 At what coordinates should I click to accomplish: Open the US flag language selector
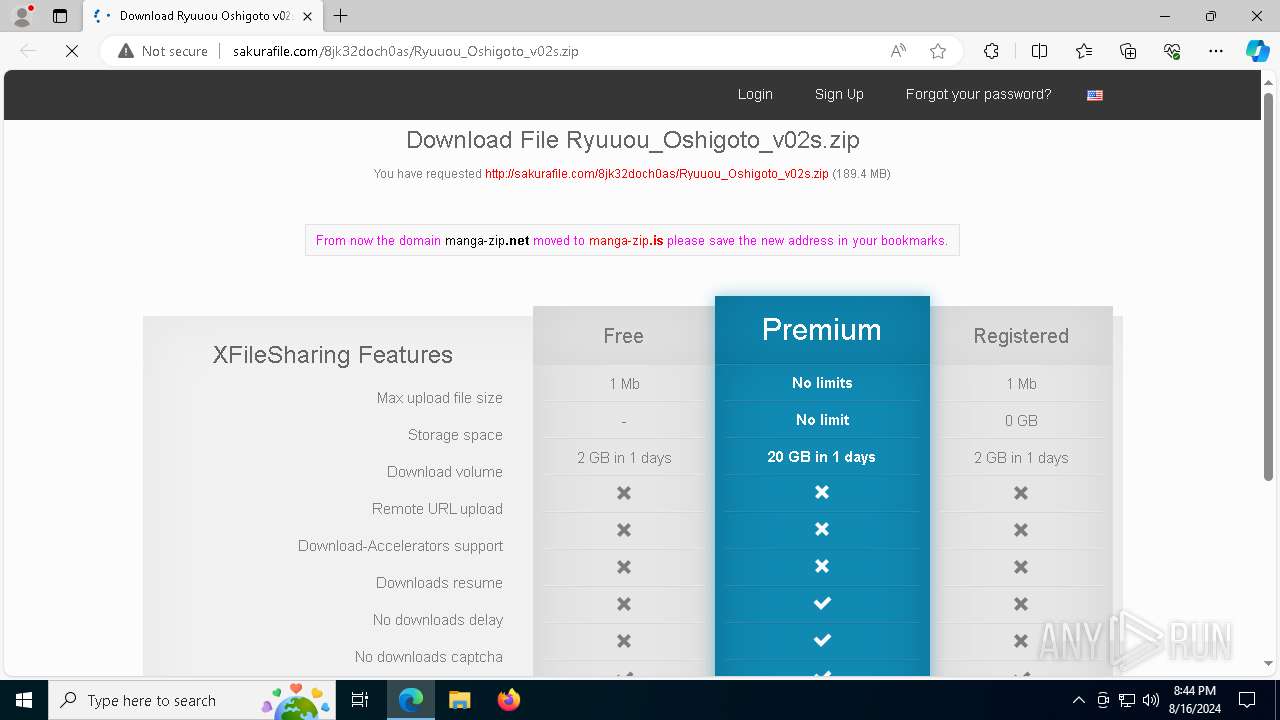[1095, 95]
